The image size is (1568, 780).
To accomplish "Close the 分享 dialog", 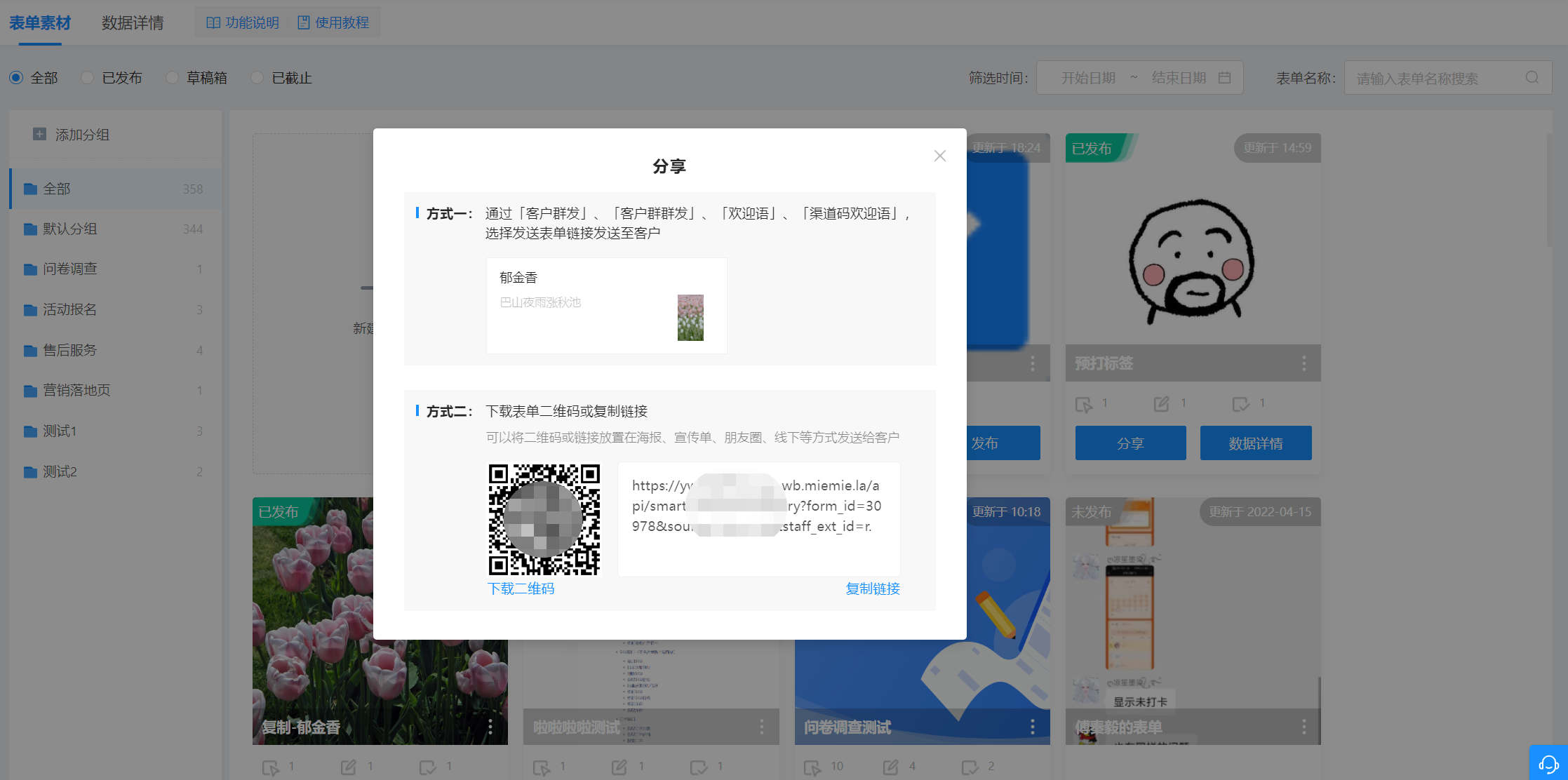I will point(939,156).
